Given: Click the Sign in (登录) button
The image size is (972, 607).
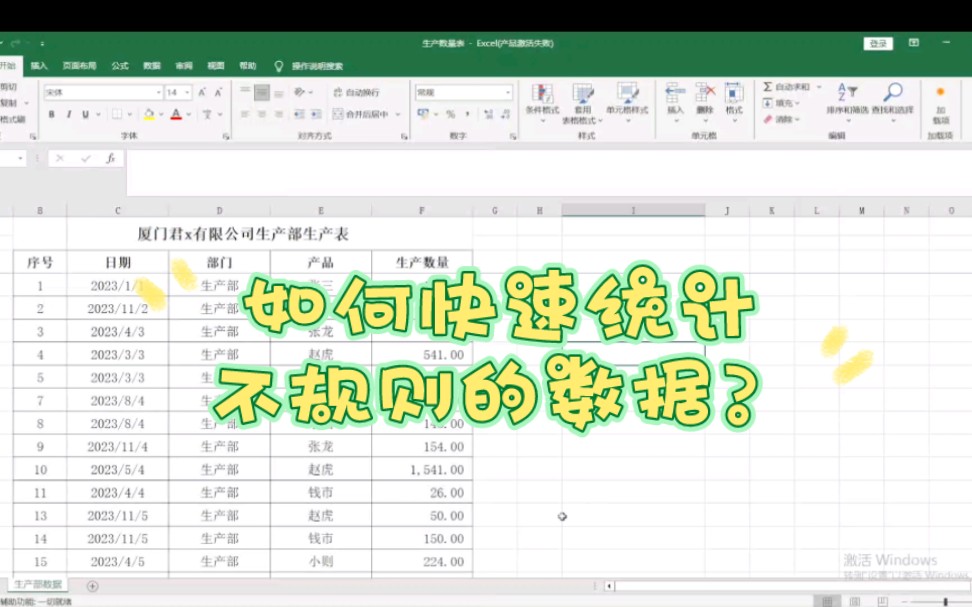Looking at the screenshot, I should click(x=880, y=44).
